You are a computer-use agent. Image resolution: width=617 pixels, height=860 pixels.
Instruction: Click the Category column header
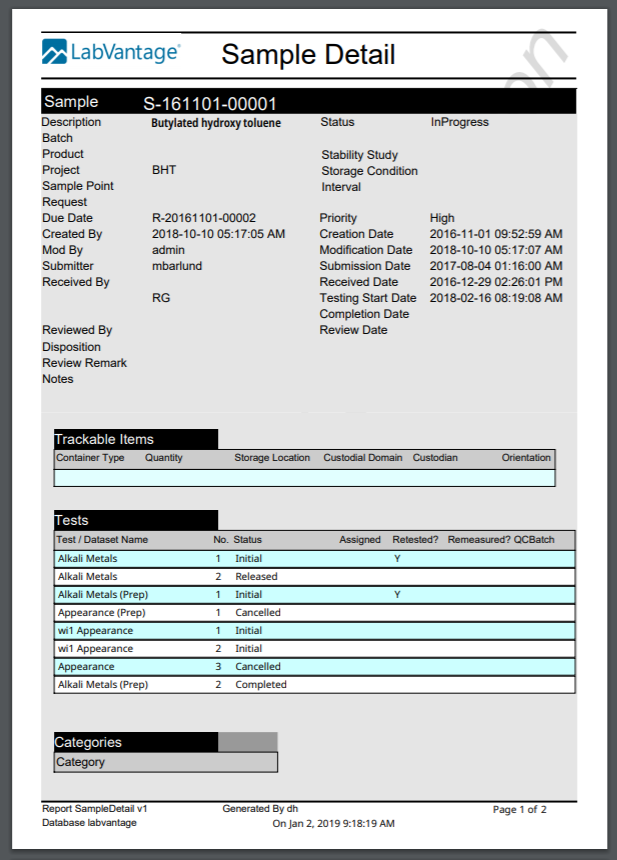166,762
